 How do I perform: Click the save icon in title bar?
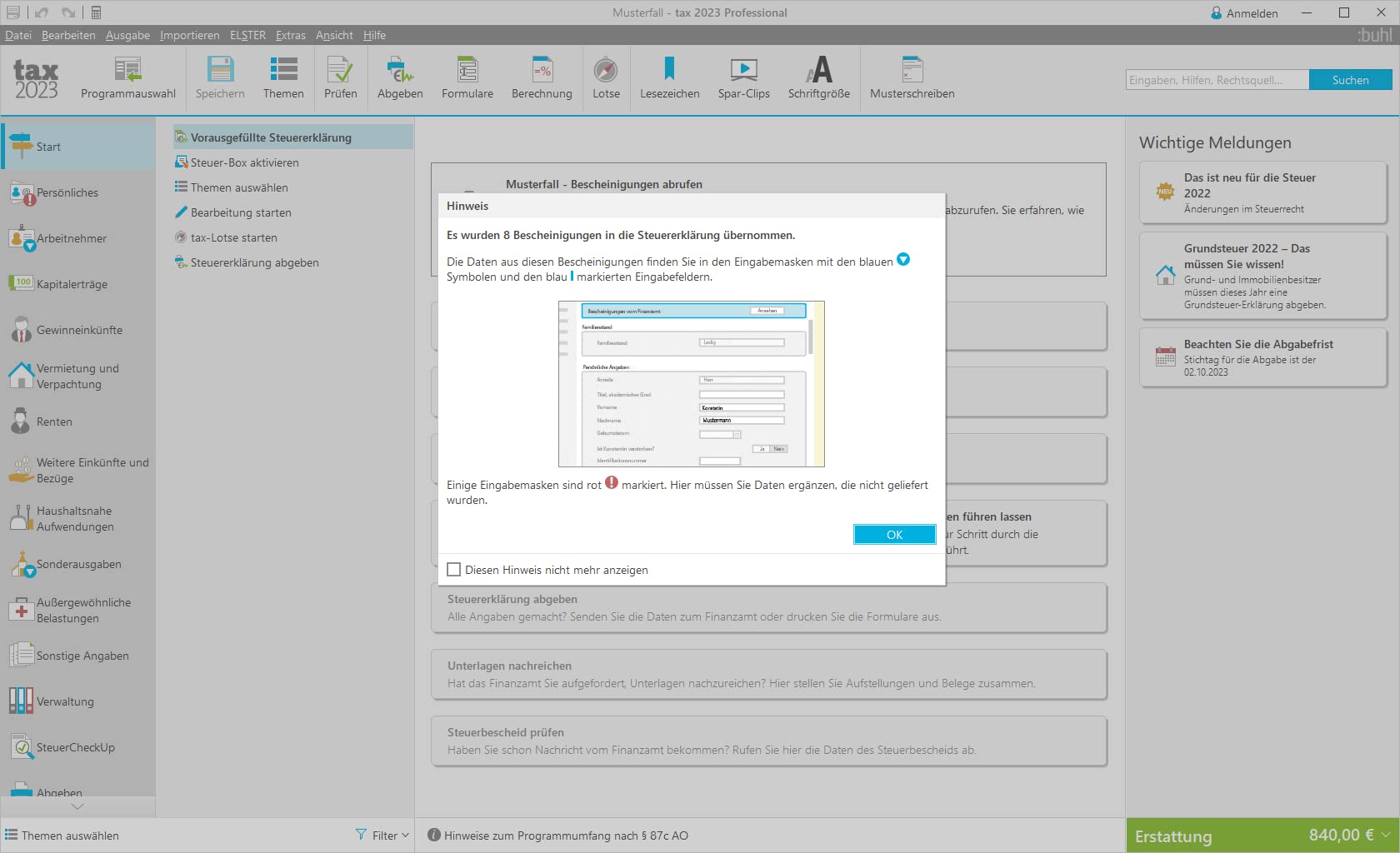coord(13,12)
